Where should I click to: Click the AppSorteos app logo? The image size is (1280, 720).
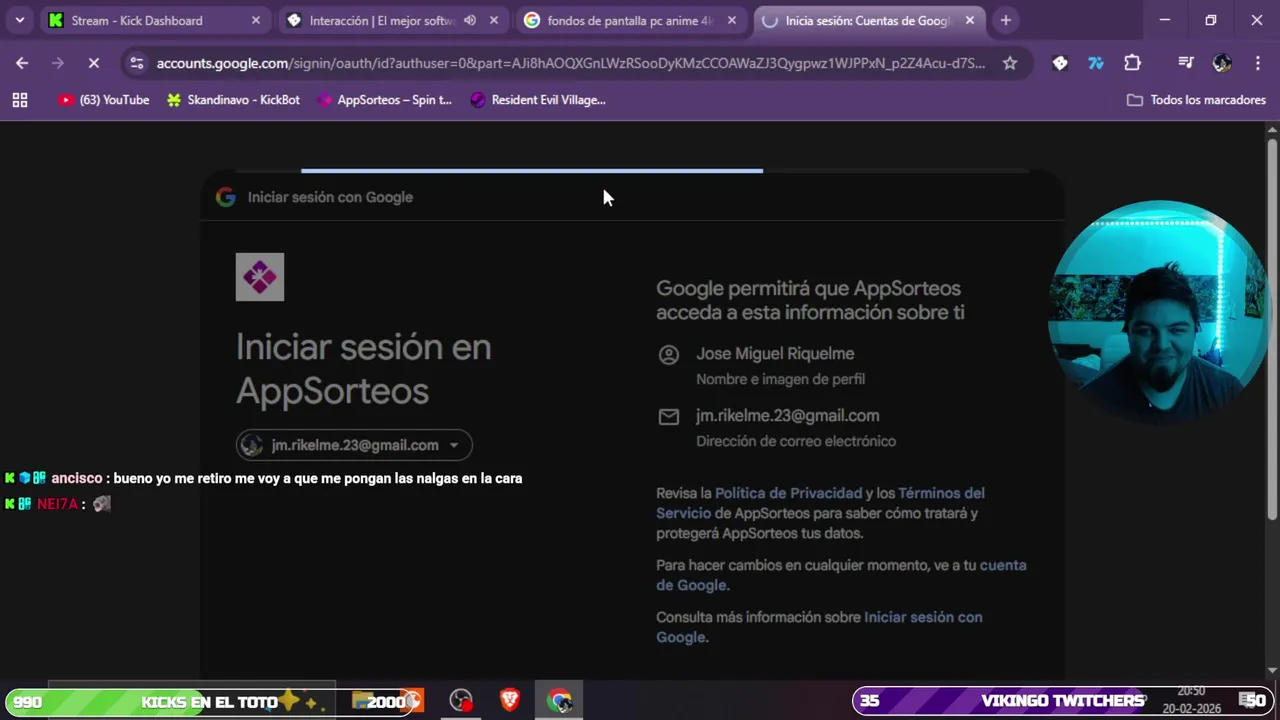click(x=260, y=277)
